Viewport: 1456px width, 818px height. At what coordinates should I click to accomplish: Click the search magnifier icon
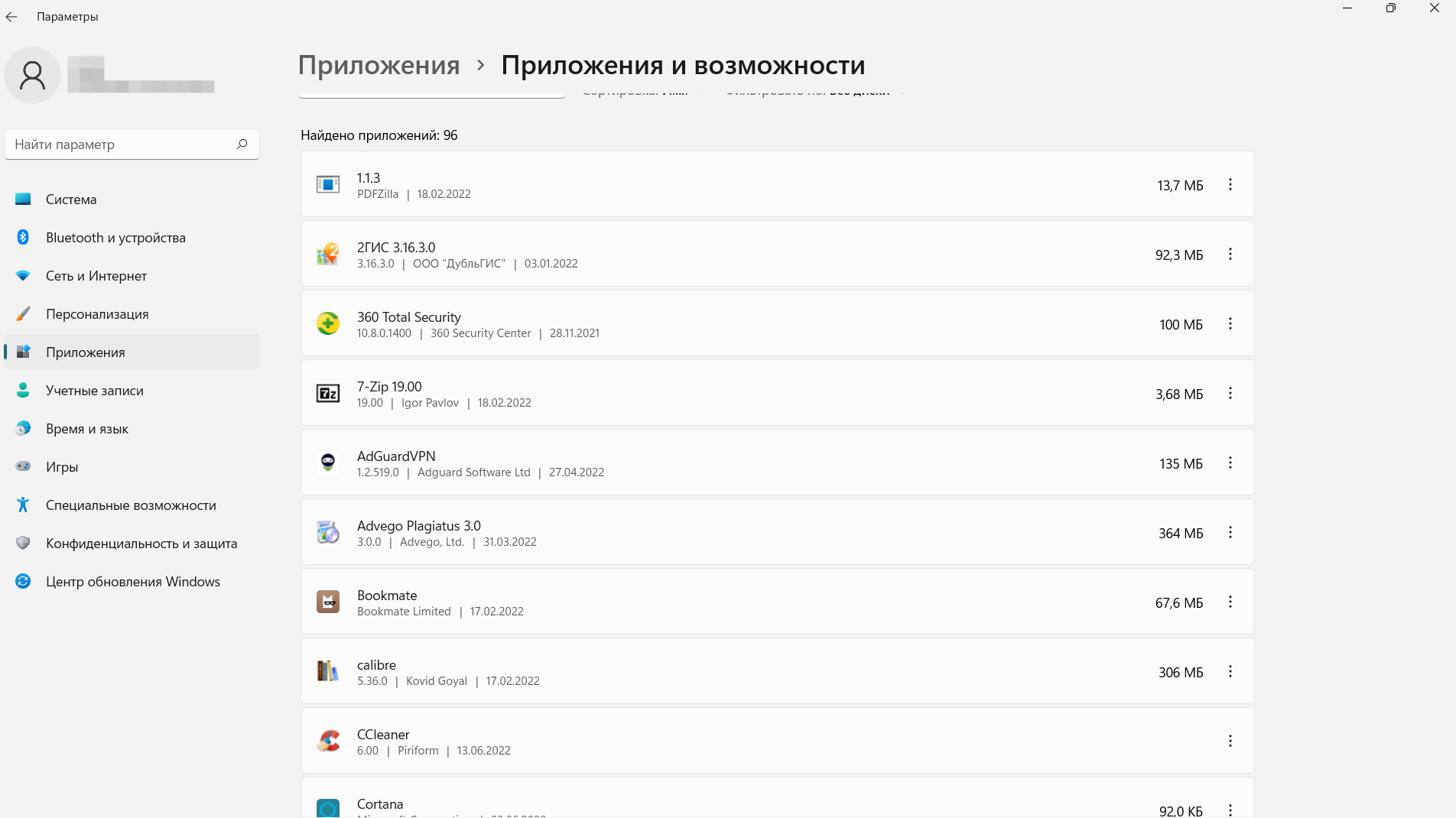pyautogui.click(x=242, y=144)
